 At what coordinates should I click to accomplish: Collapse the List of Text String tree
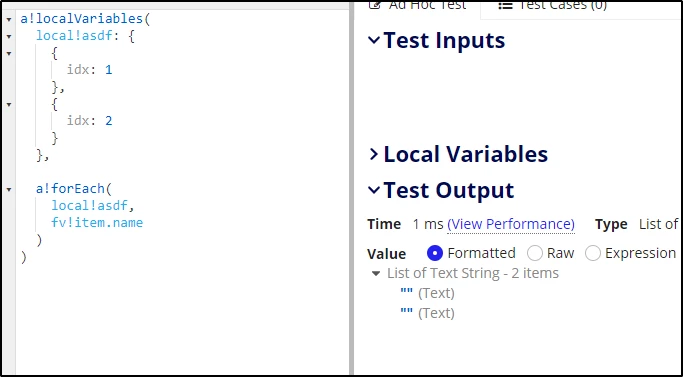point(376,274)
